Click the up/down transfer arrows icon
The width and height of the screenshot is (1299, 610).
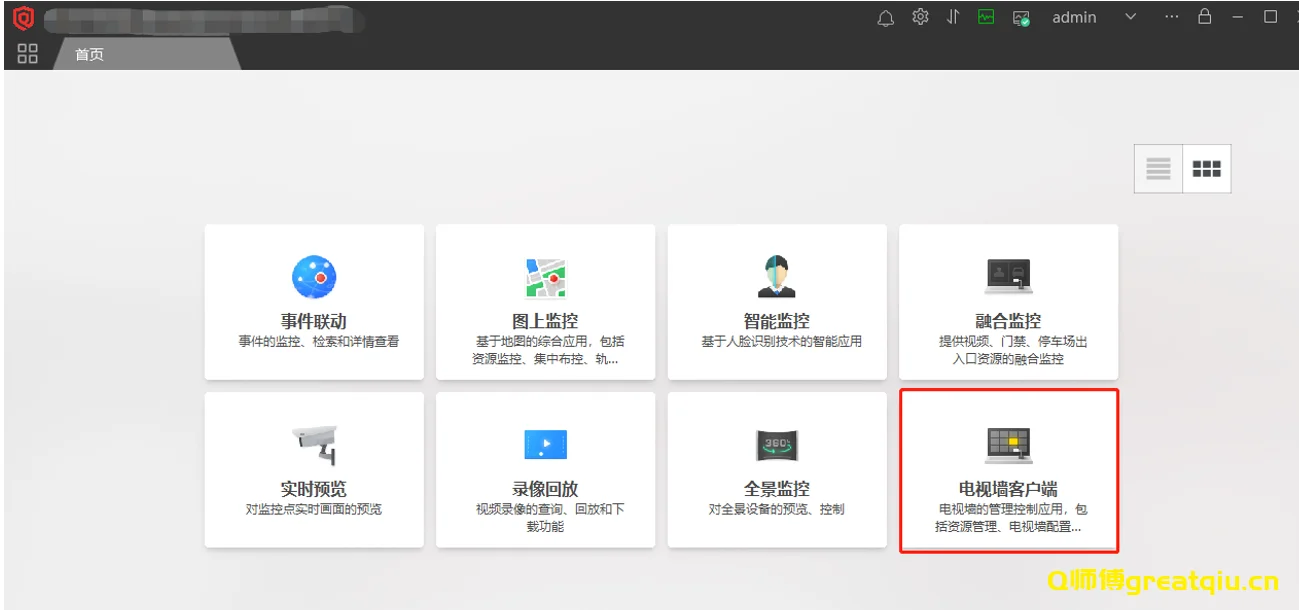953,17
